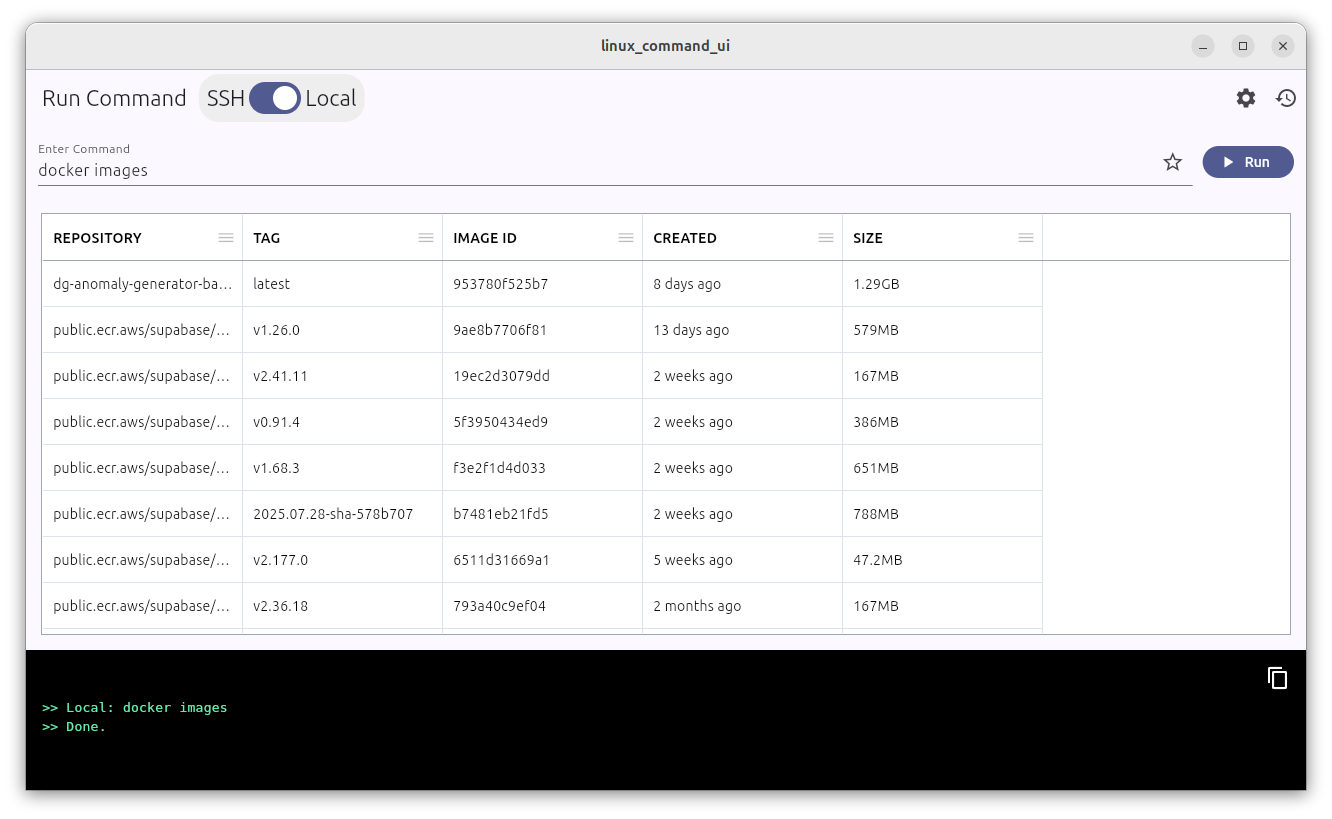
Task: Select the CREATED column header
Action: coord(686,238)
